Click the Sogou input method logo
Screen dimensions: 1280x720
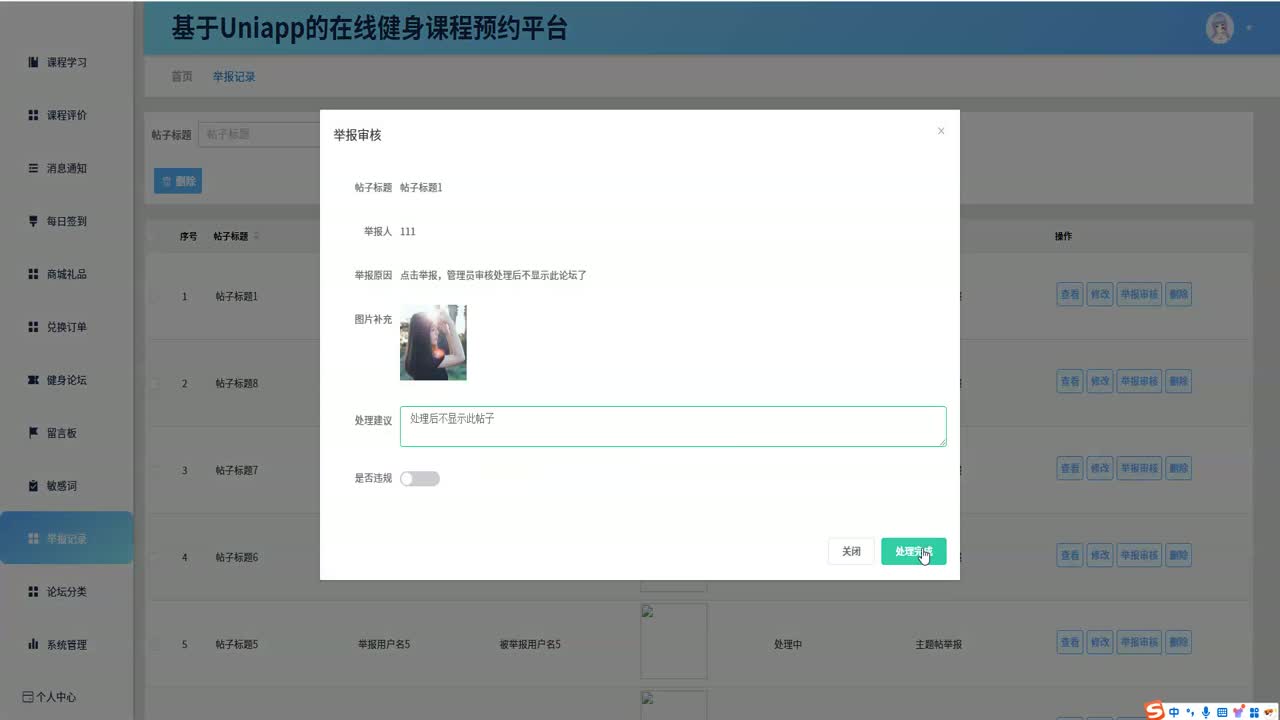(x=1155, y=711)
